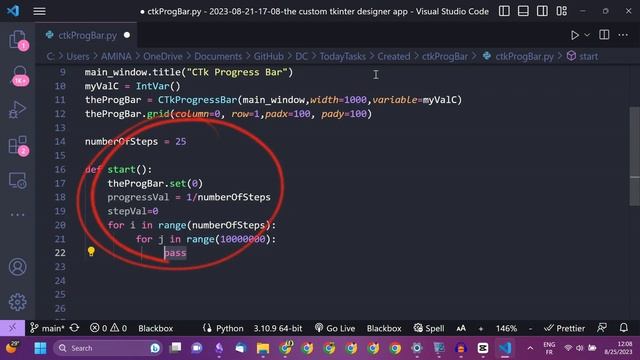Open File Explorer from the taskbar

coord(263,348)
